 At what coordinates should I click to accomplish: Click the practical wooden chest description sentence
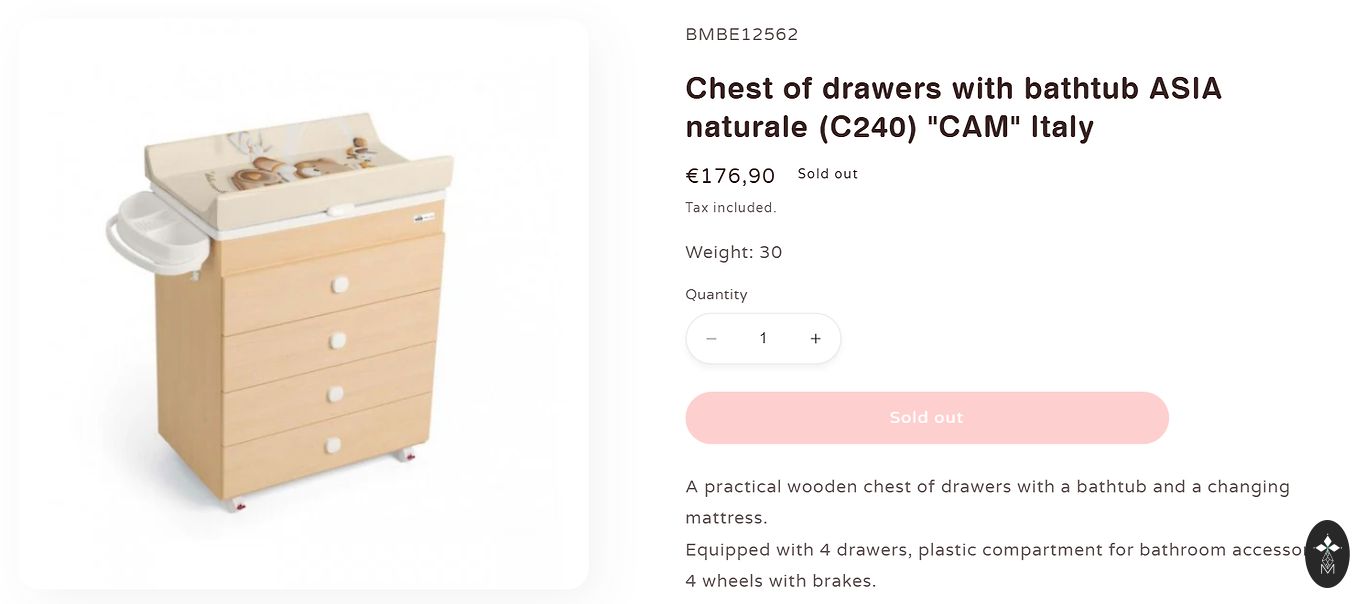tap(987, 487)
